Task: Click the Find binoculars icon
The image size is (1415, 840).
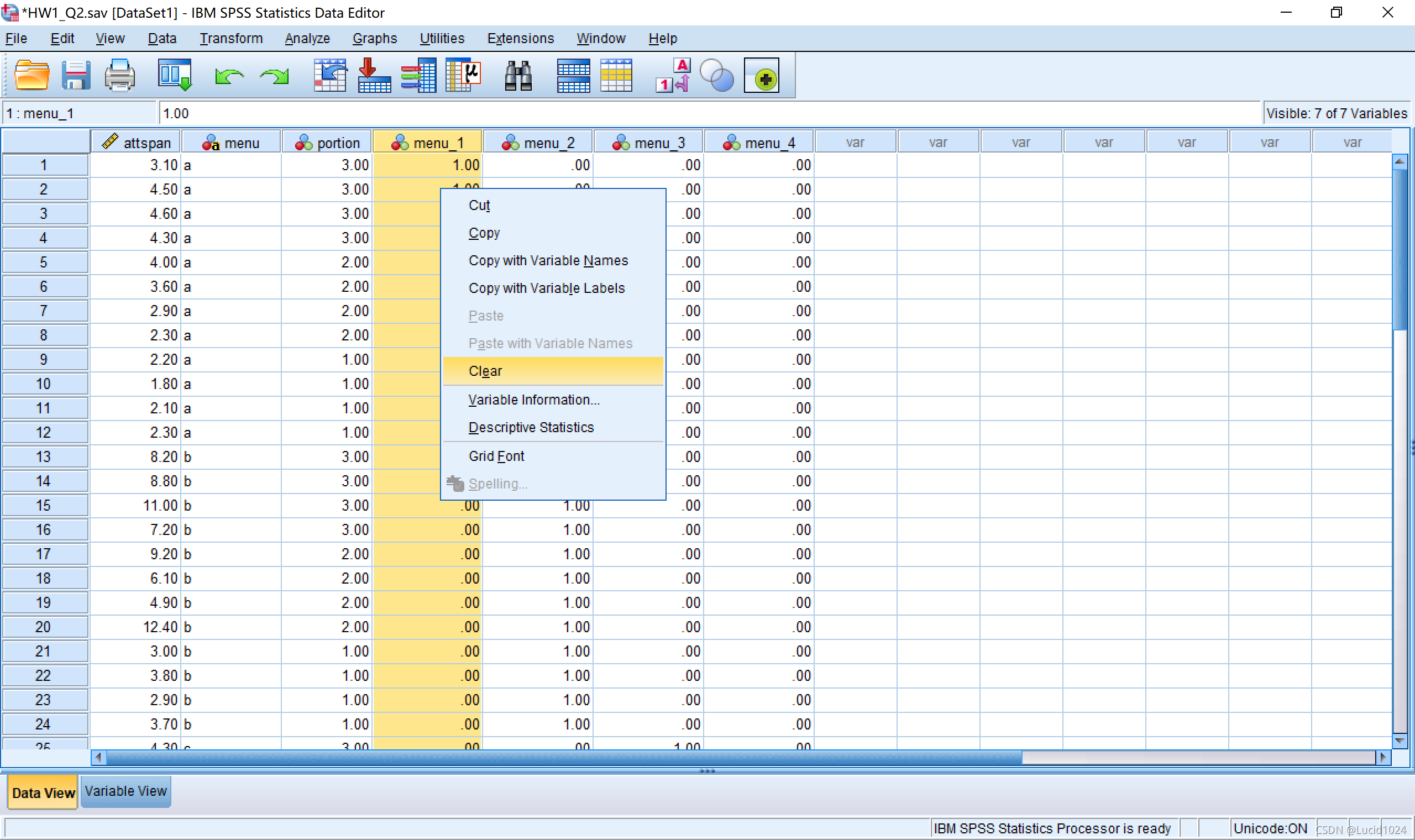Action: pyautogui.click(x=518, y=75)
